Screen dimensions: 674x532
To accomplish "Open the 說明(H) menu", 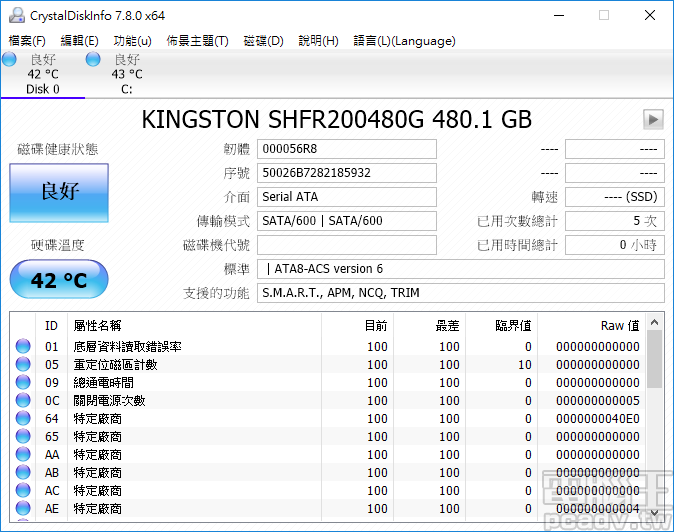I will (319, 41).
